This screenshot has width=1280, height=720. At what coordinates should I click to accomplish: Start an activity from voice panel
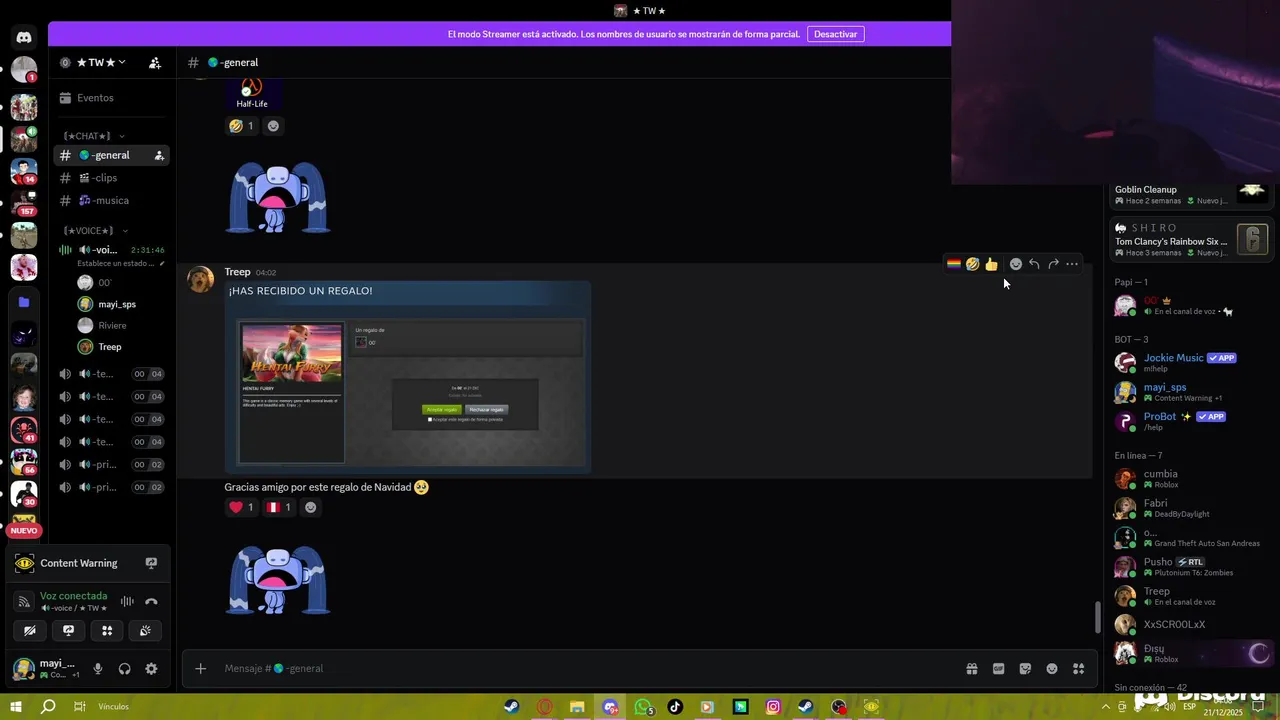click(x=107, y=630)
